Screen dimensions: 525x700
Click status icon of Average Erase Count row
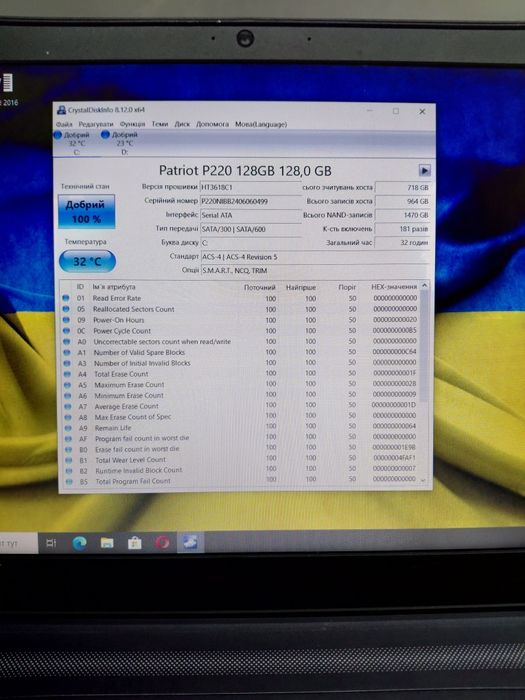pyautogui.click(x=68, y=407)
